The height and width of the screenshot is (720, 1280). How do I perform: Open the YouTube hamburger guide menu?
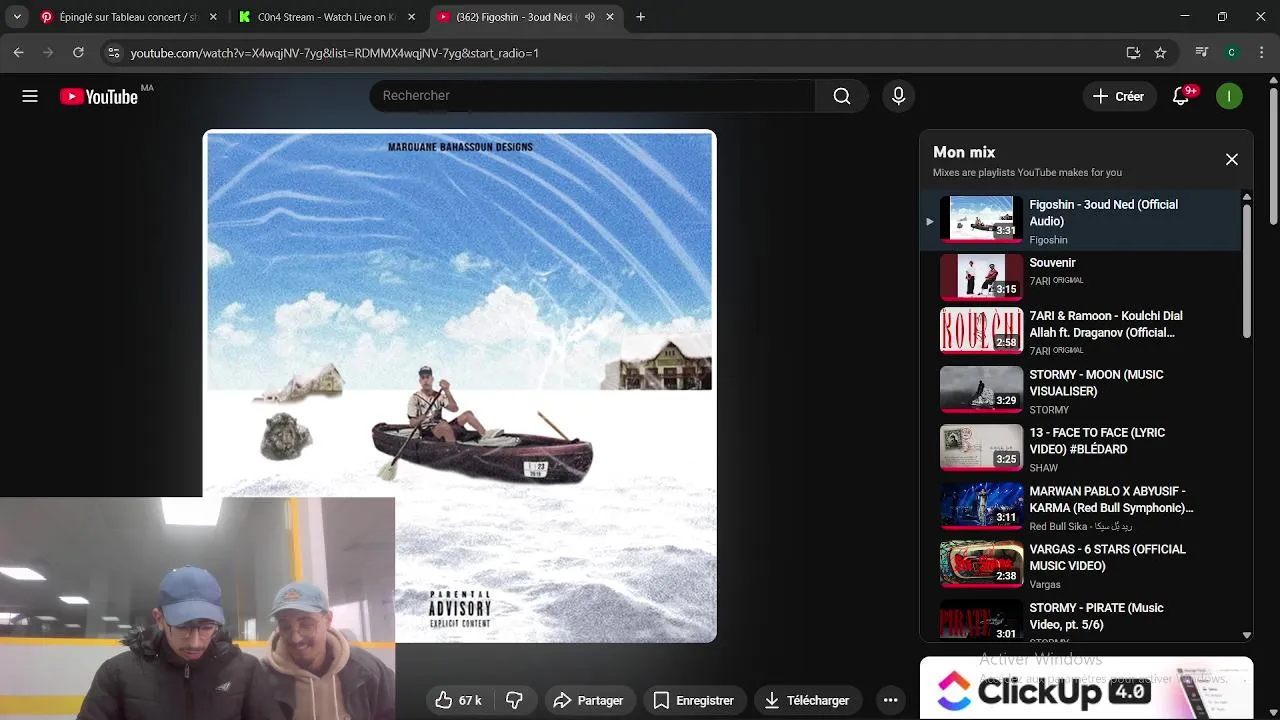pos(30,96)
